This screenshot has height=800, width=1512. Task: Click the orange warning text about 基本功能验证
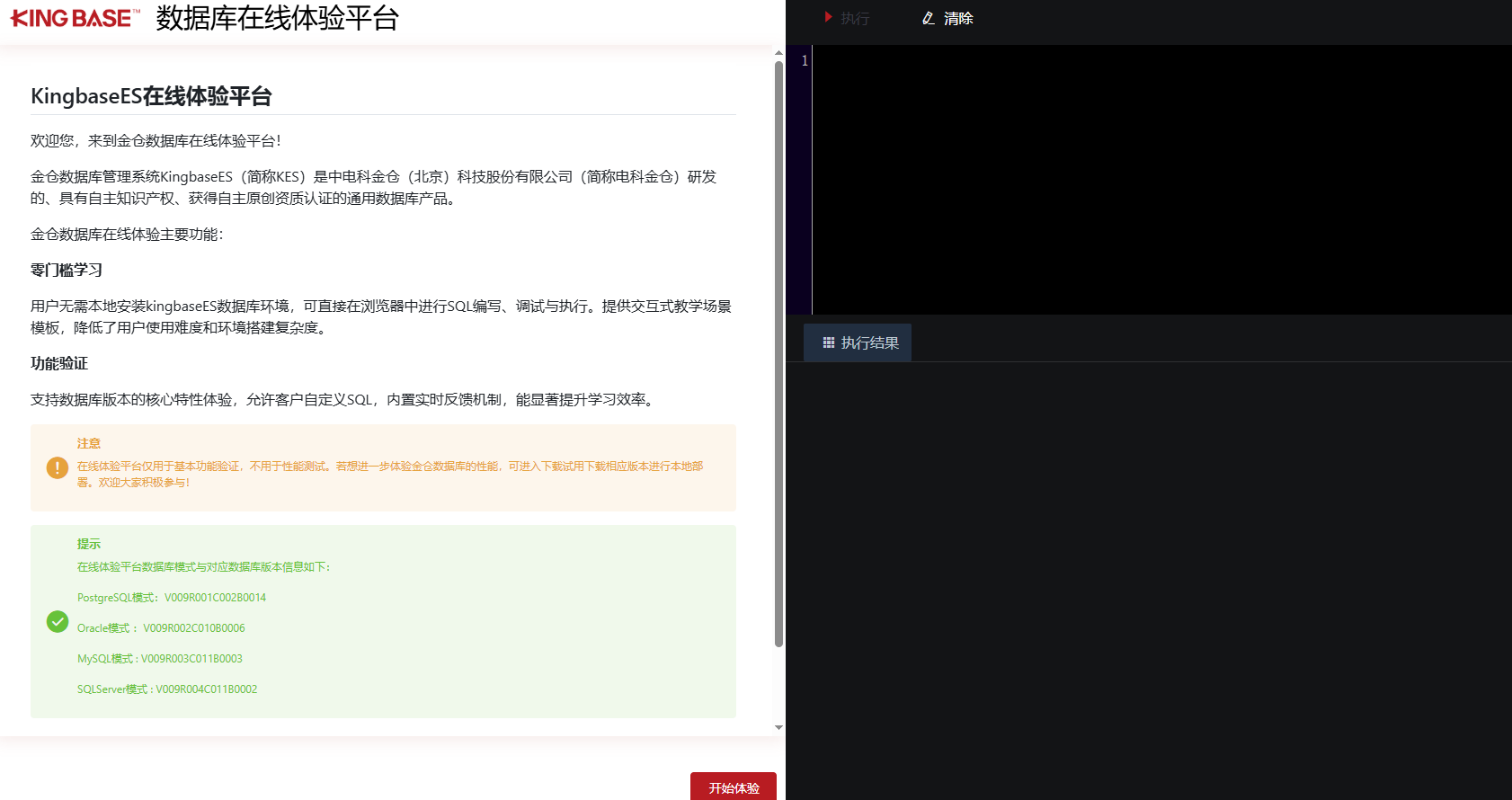[x=390, y=475]
